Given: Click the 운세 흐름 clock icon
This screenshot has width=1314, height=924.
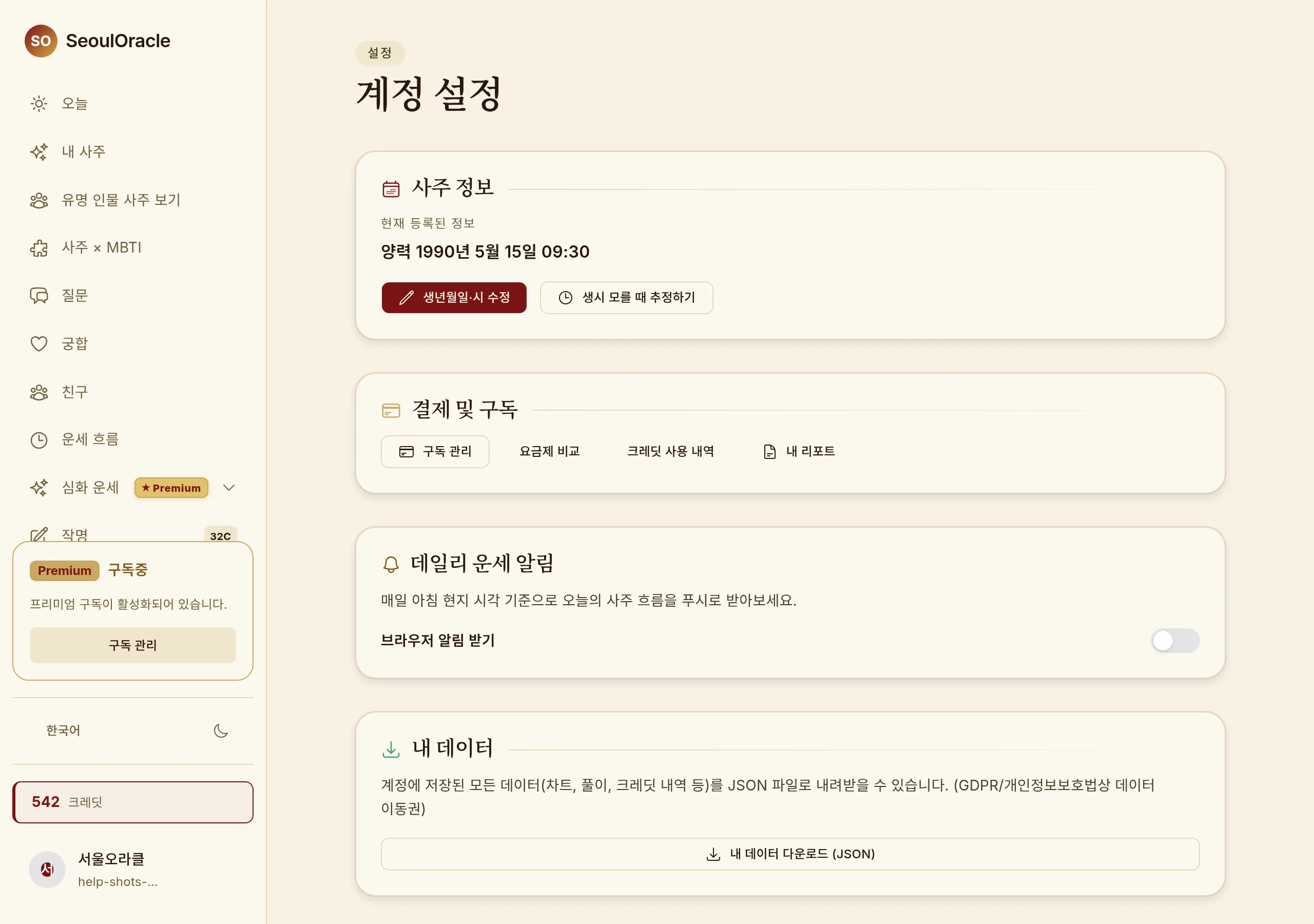Looking at the screenshot, I should tap(39, 440).
